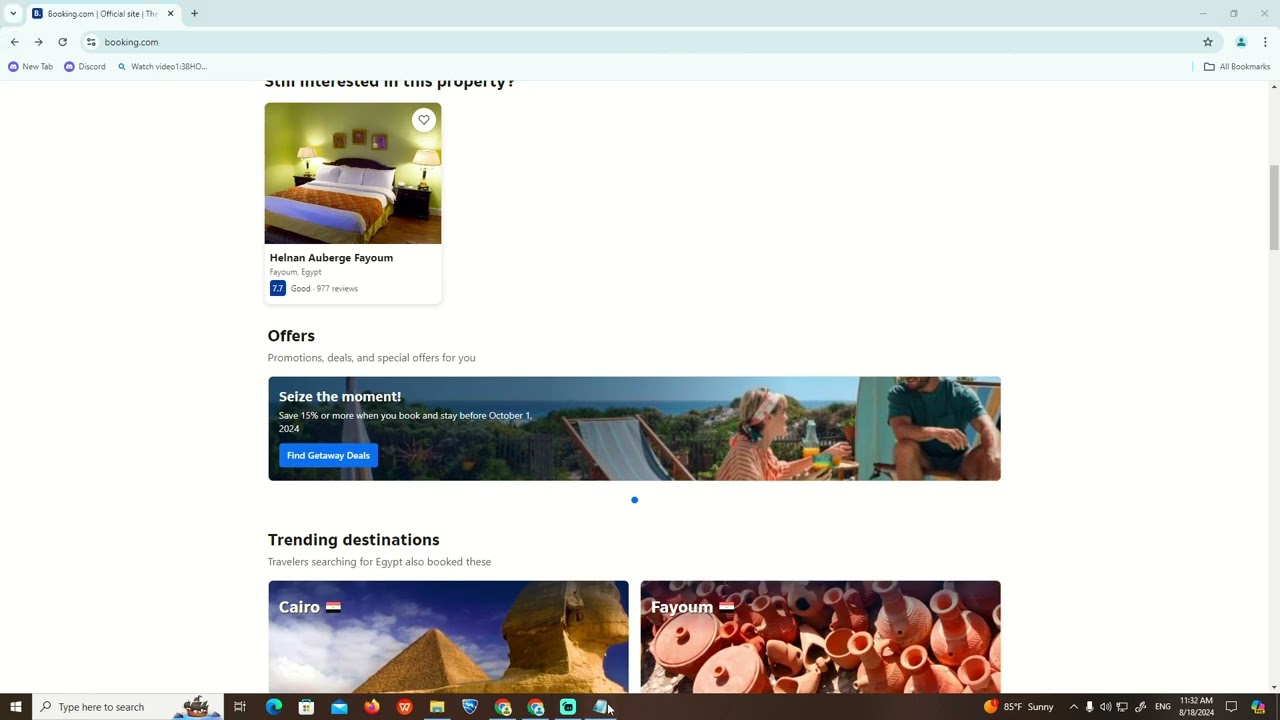Open the Discord bookmark

(x=85, y=67)
